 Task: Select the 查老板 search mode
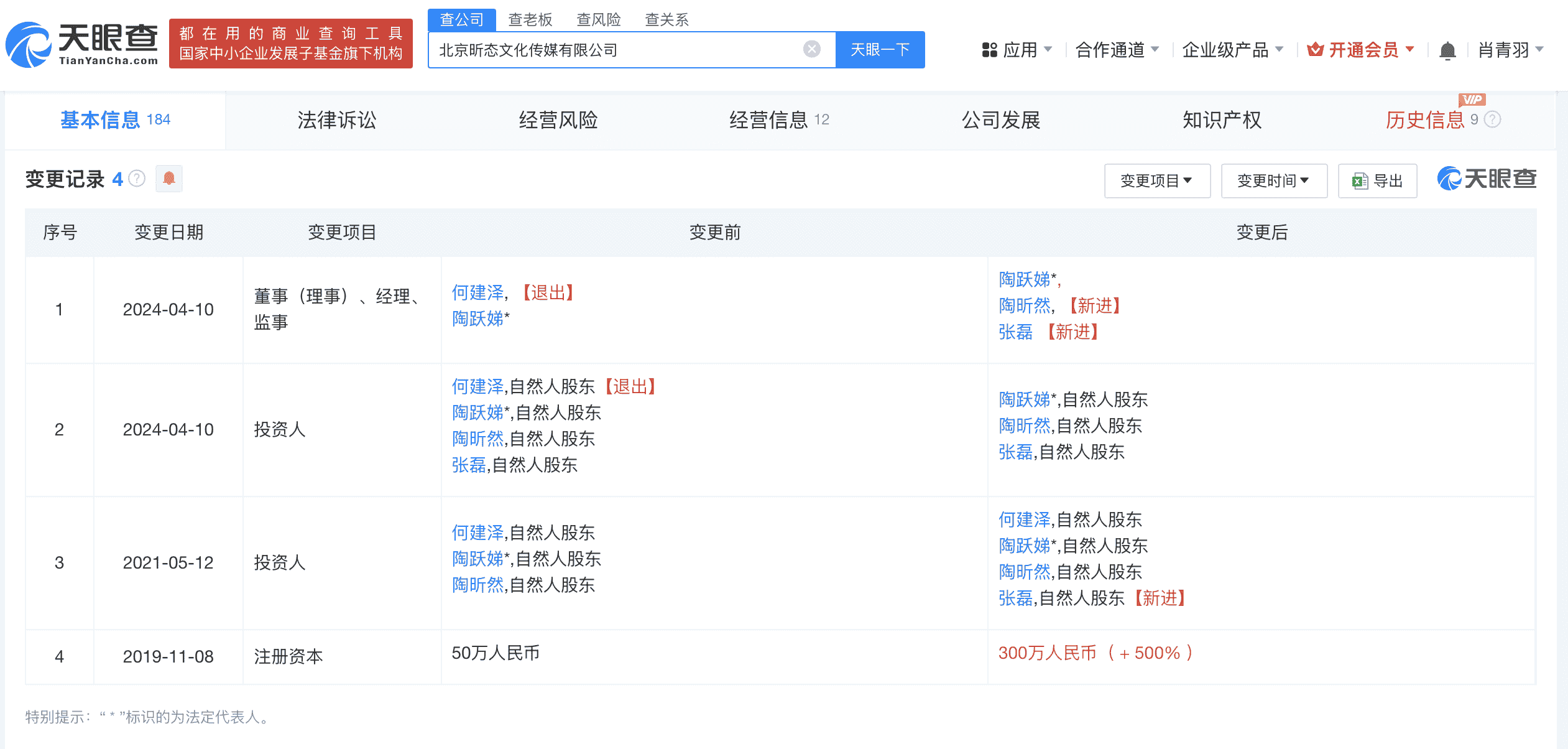point(530,20)
